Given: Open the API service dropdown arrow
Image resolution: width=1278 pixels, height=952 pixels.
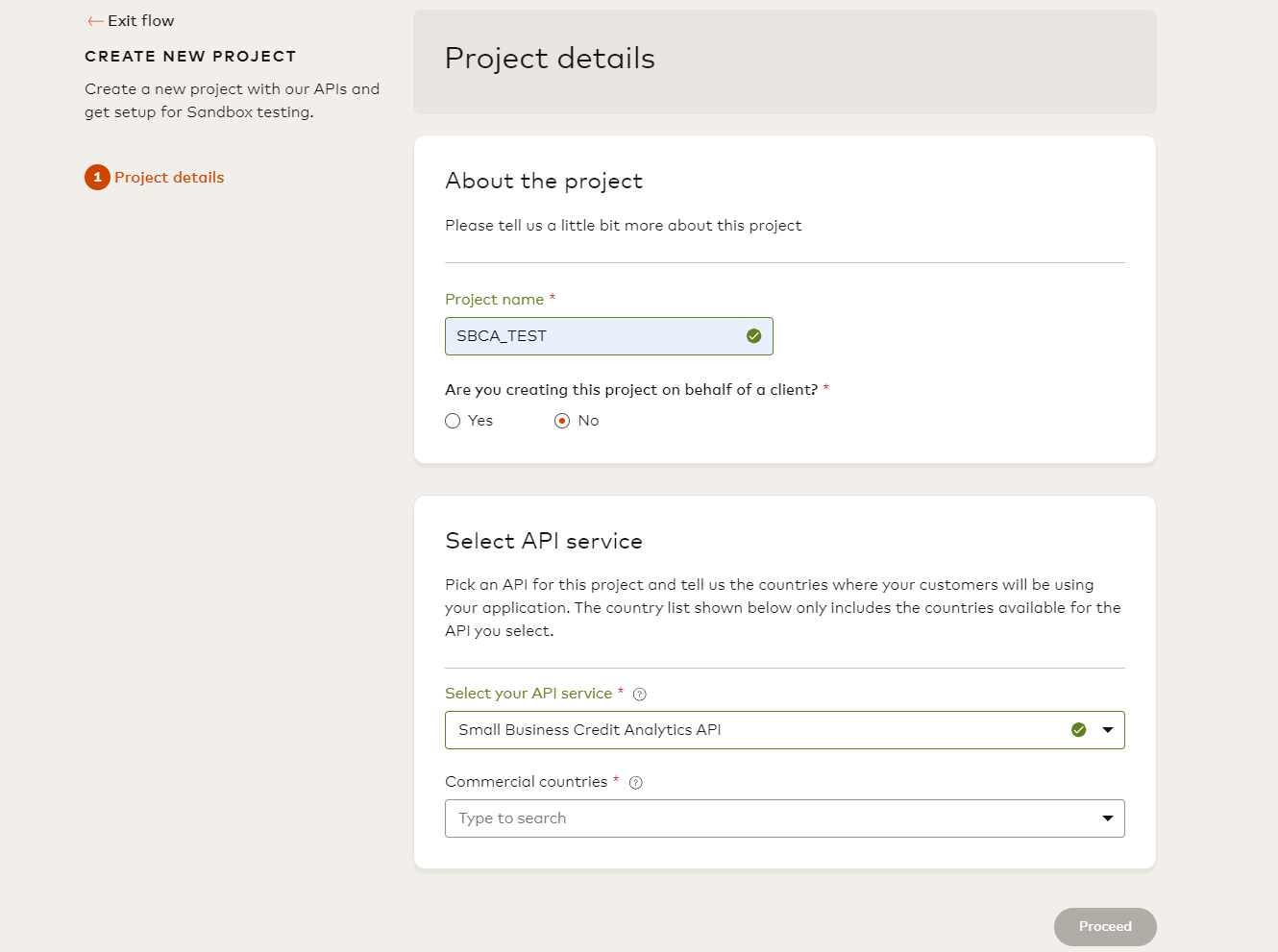Looking at the screenshot, I should tap(1108, 730).
